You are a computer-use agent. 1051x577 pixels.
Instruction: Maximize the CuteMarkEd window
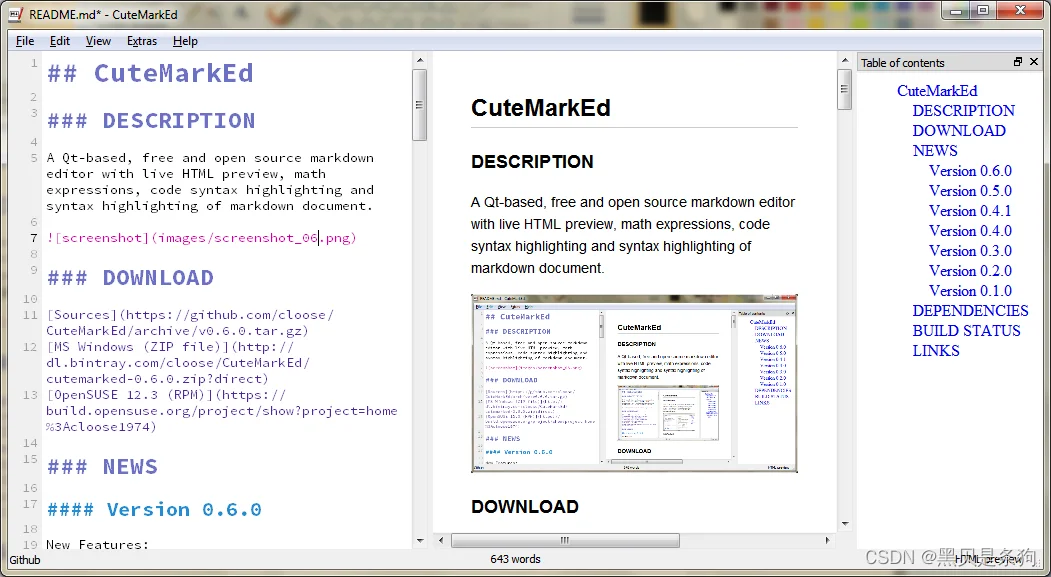pos(983,11)
